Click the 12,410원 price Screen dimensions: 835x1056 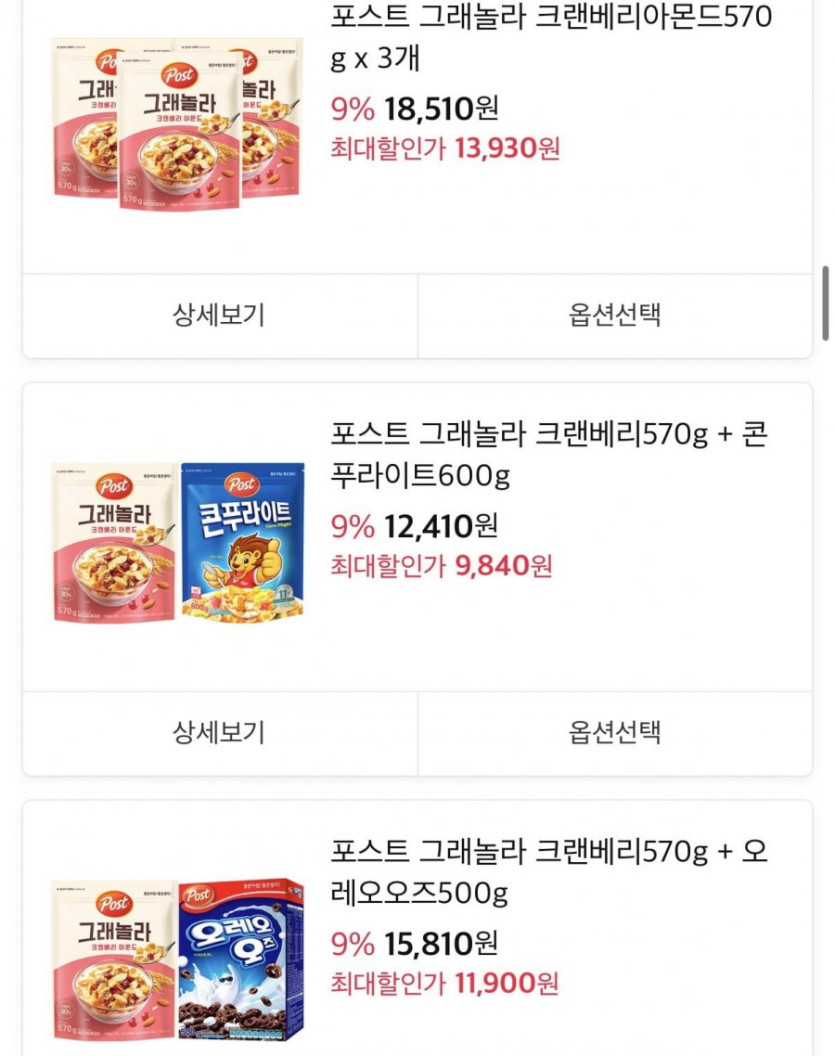click(441, 525)
